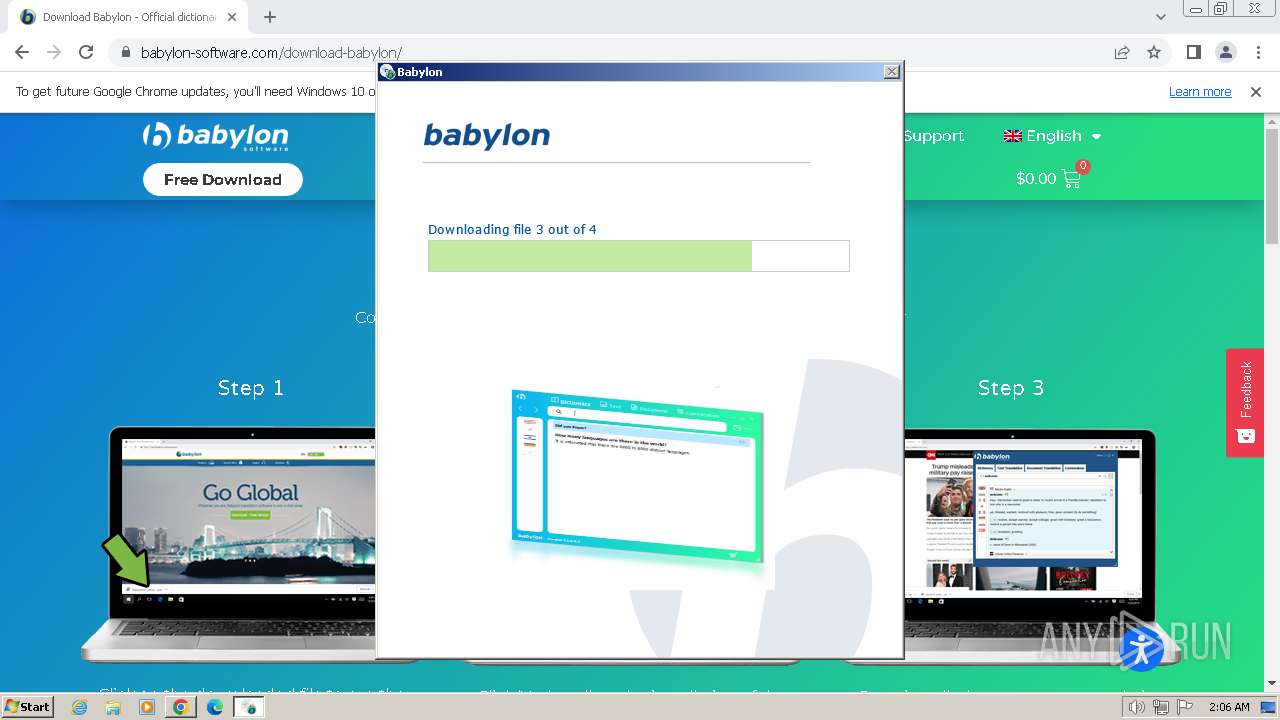This screenshot has width=1280, height=720.
Task: Open new tab with plus button
Action: 270,17
